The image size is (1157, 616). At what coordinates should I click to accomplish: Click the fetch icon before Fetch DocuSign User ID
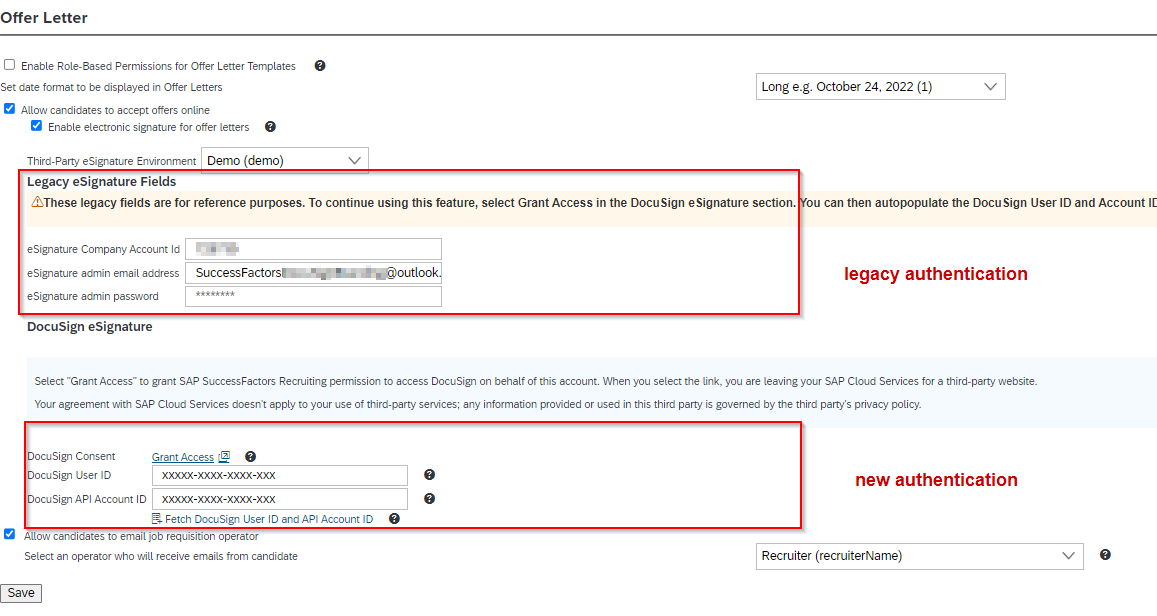[x=156, y=519]
